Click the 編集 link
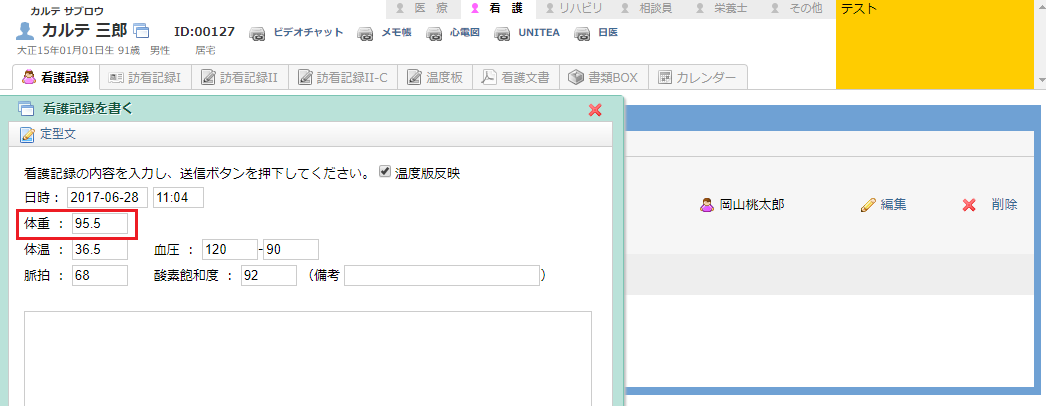This screenshot has width=1046, height=406. tap(893, 205)
